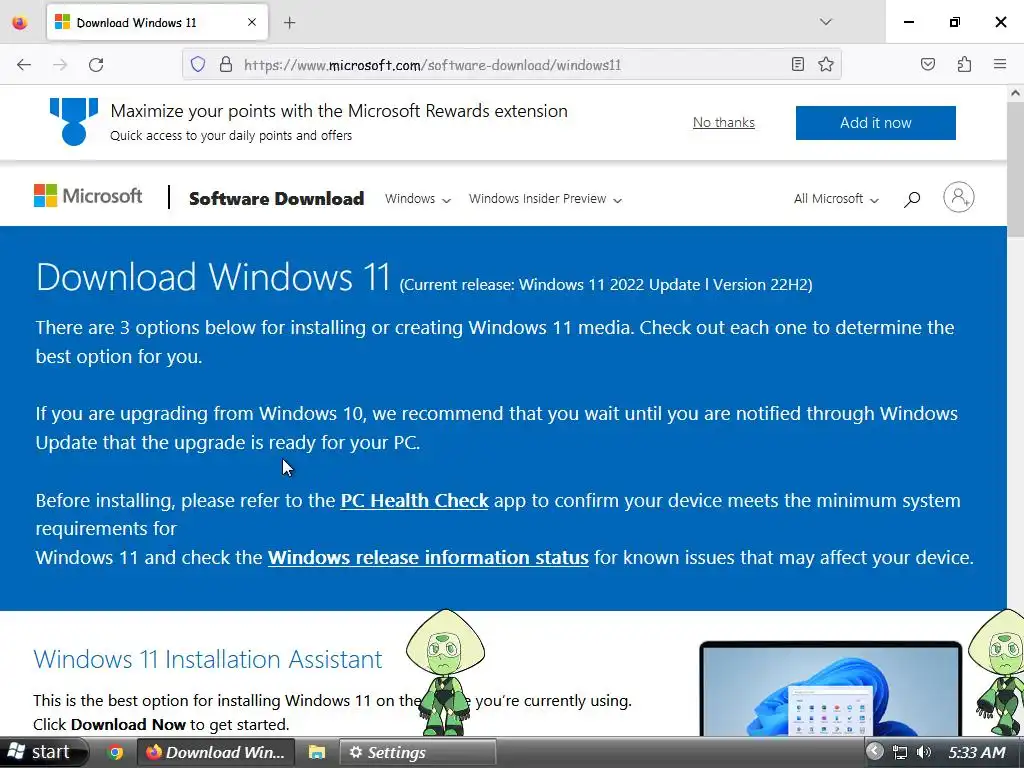
Task: Open the list all tabs chevron
Action: (825, 22)
